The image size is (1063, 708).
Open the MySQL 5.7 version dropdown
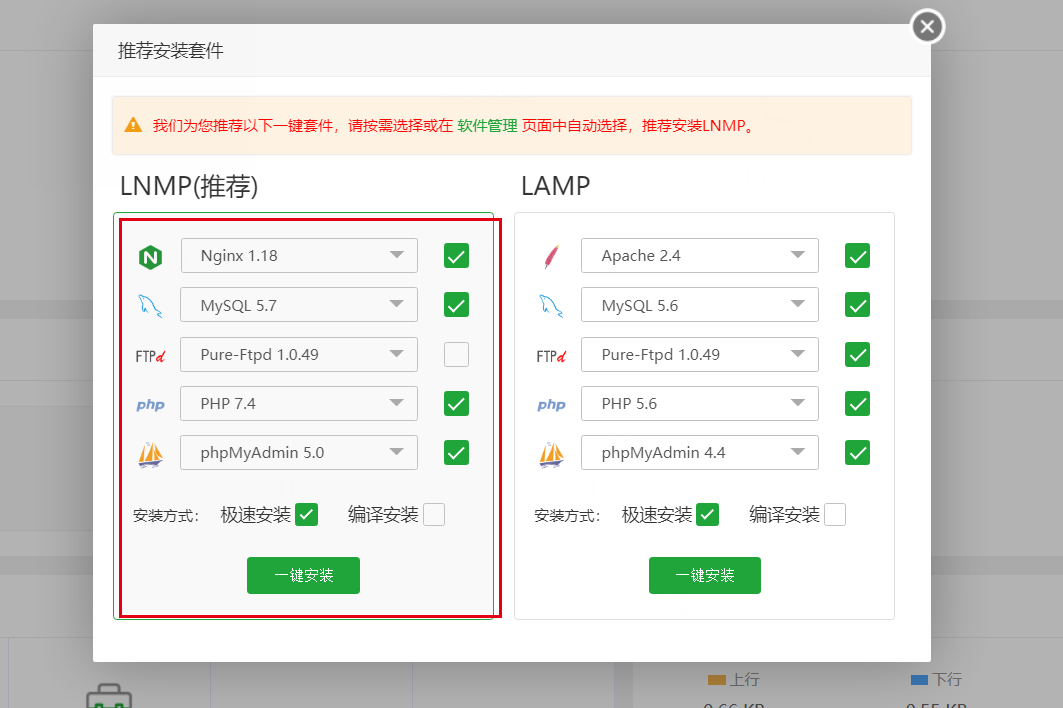click(299, 304)
